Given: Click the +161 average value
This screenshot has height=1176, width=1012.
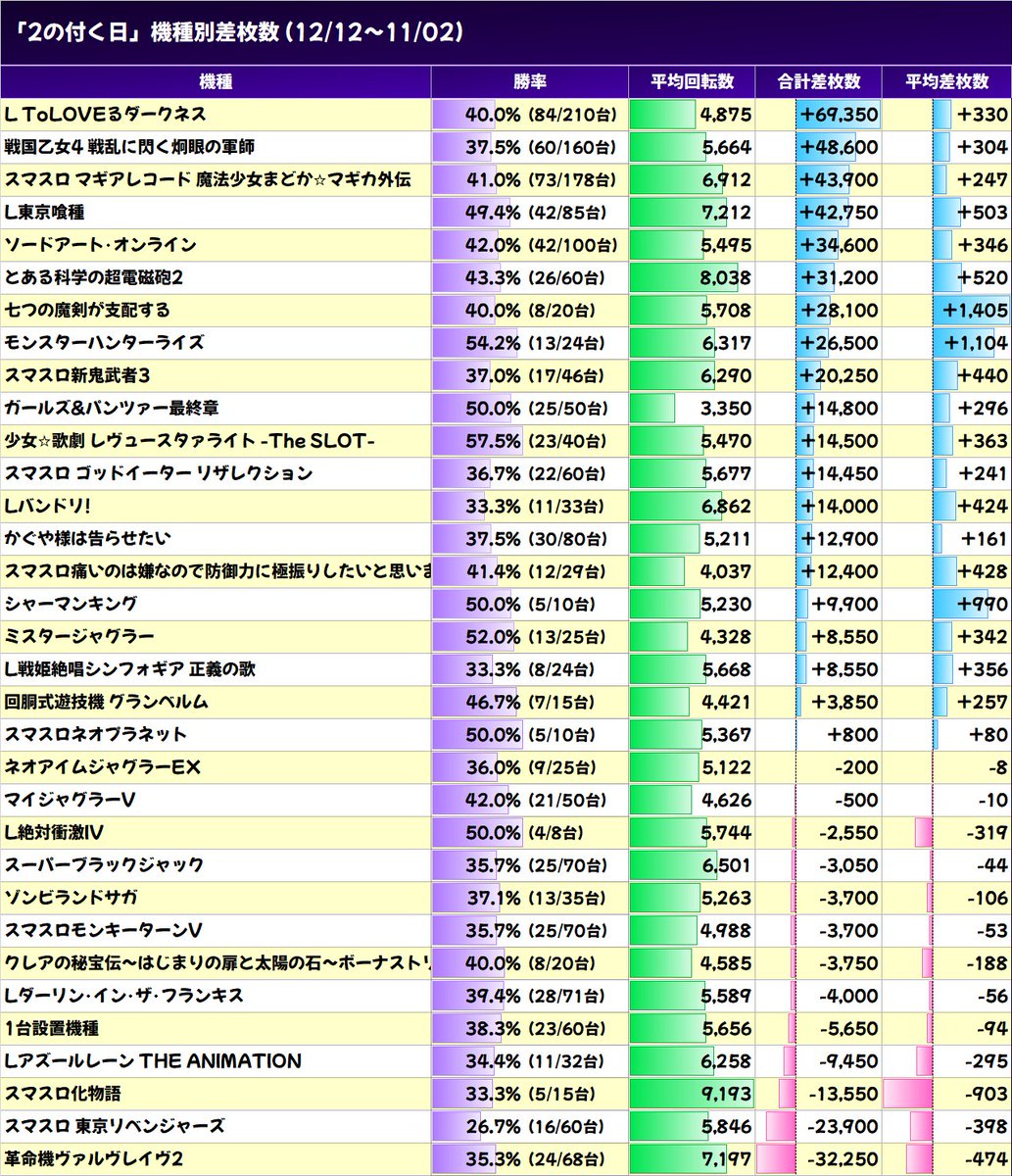Looking at the screenshot, I should coord(984,538).
